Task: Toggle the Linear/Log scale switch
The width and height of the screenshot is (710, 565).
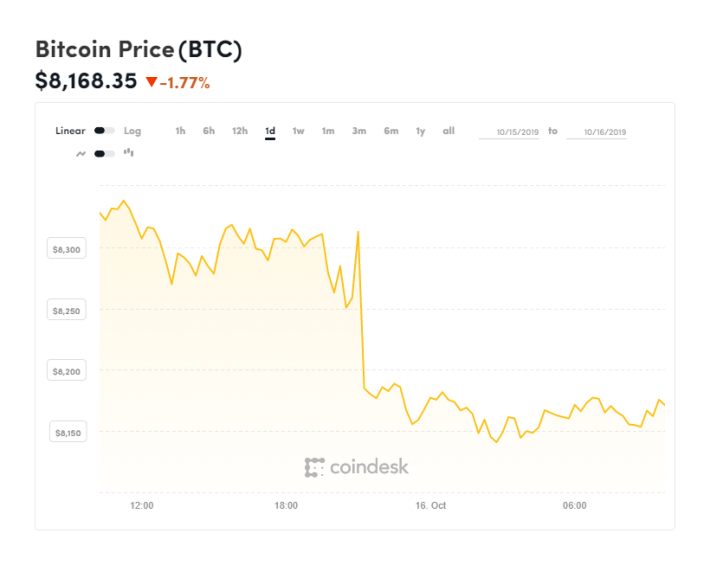Action: [104, 131]
